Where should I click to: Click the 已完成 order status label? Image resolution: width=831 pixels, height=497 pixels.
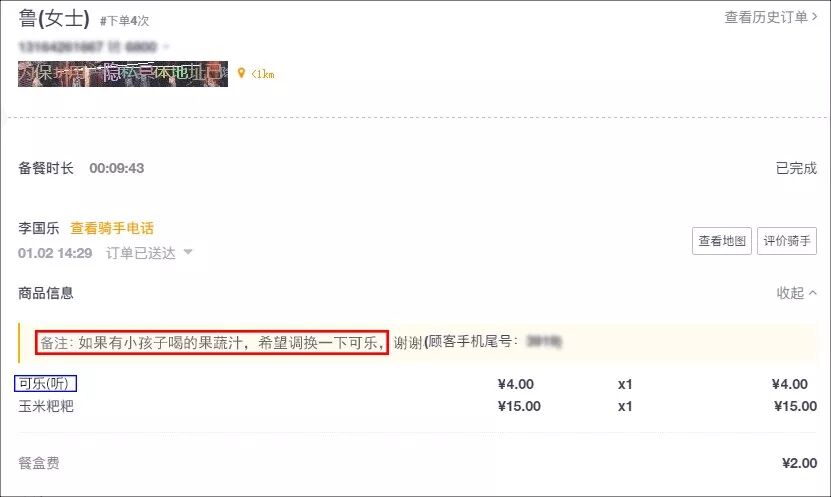coord(796,168)
